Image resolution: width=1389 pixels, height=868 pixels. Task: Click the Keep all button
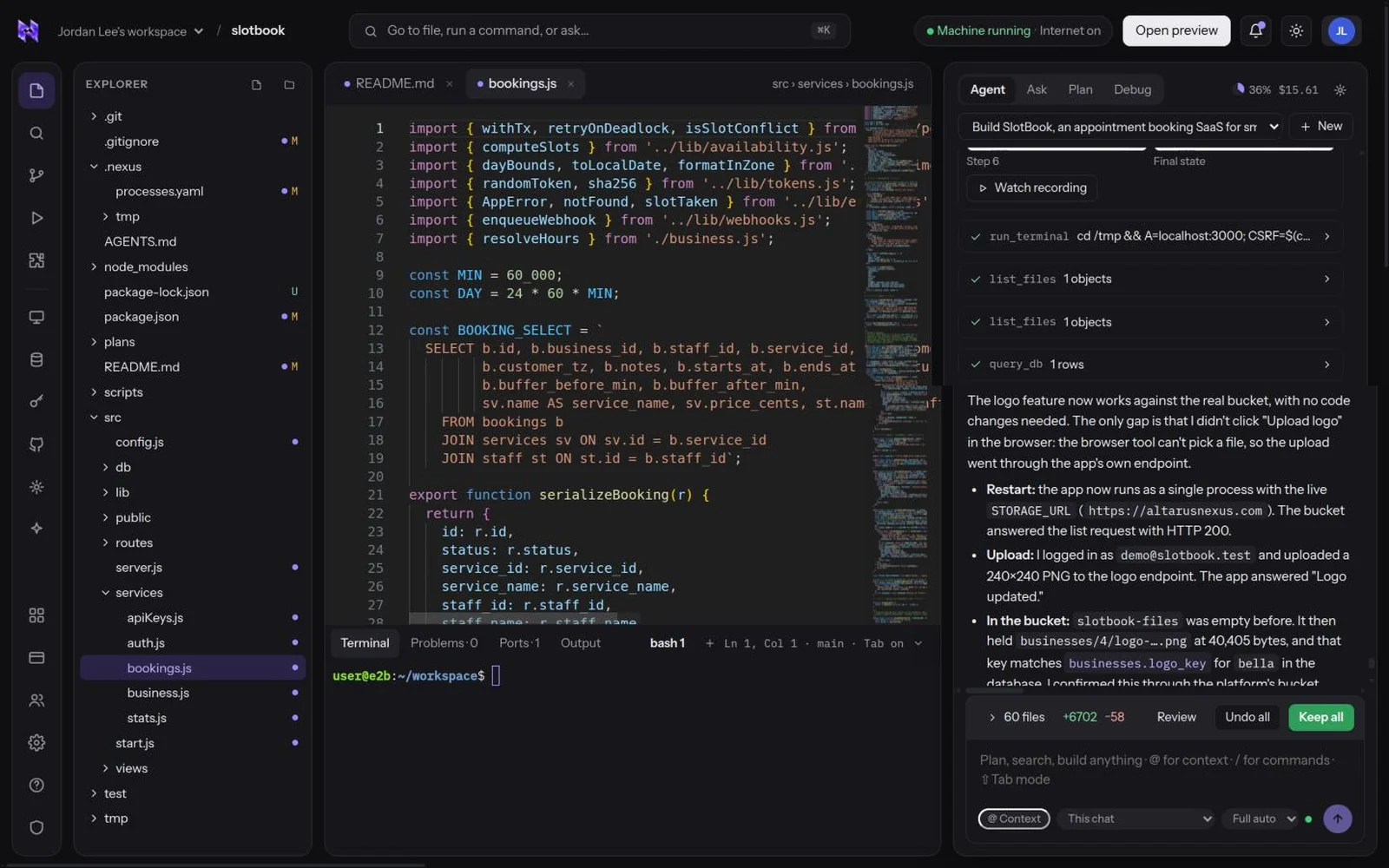point(1320,717)
